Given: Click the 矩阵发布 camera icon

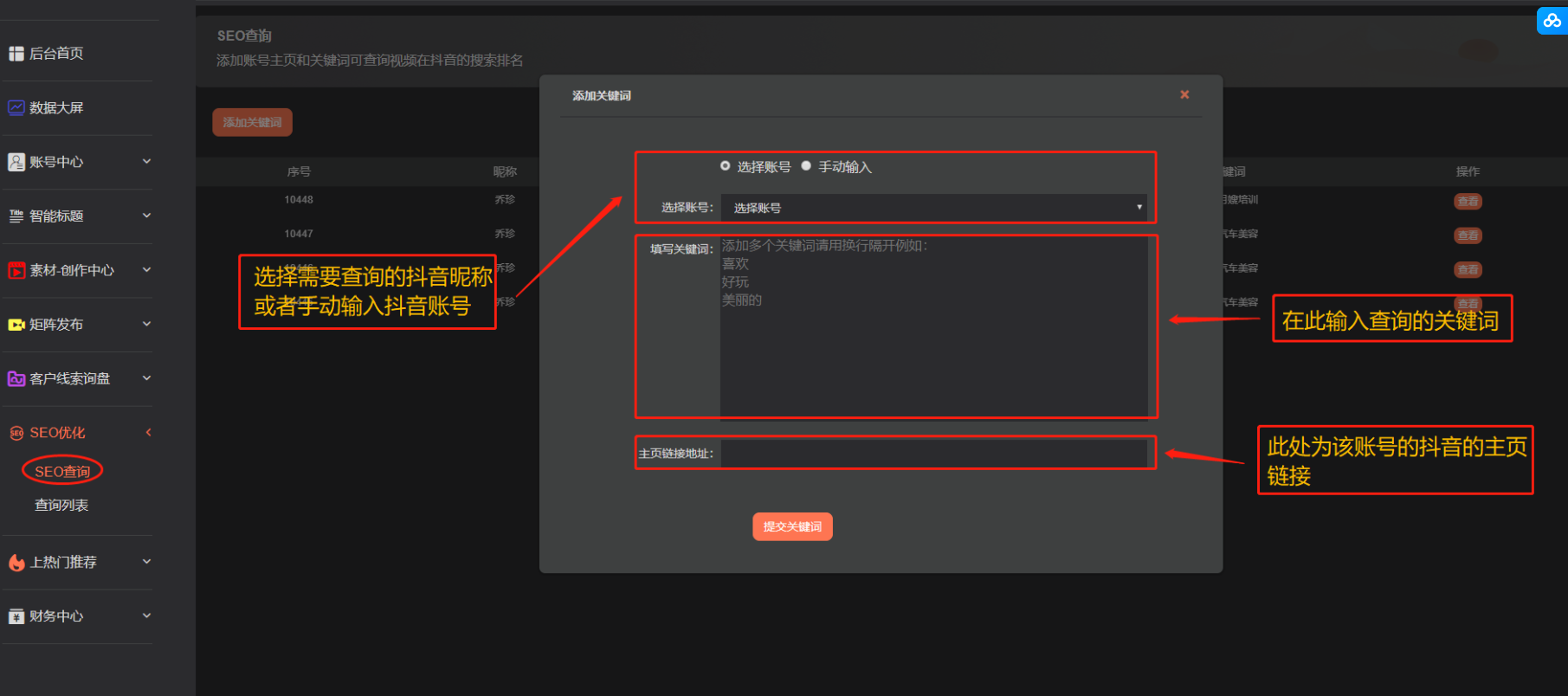Looking at the screenshot, I should [x=16, y=325].
